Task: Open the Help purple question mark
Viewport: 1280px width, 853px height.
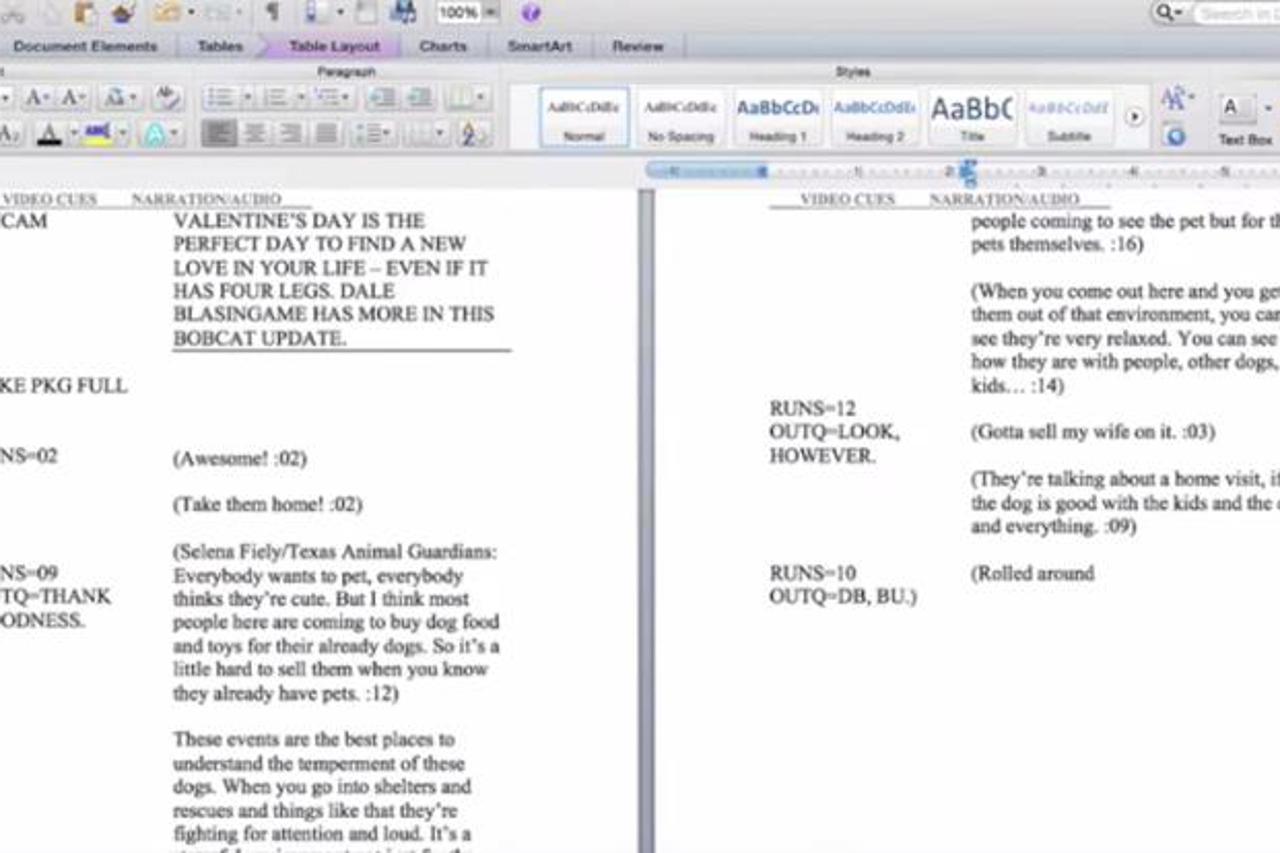Action: (x=531, y=13)
